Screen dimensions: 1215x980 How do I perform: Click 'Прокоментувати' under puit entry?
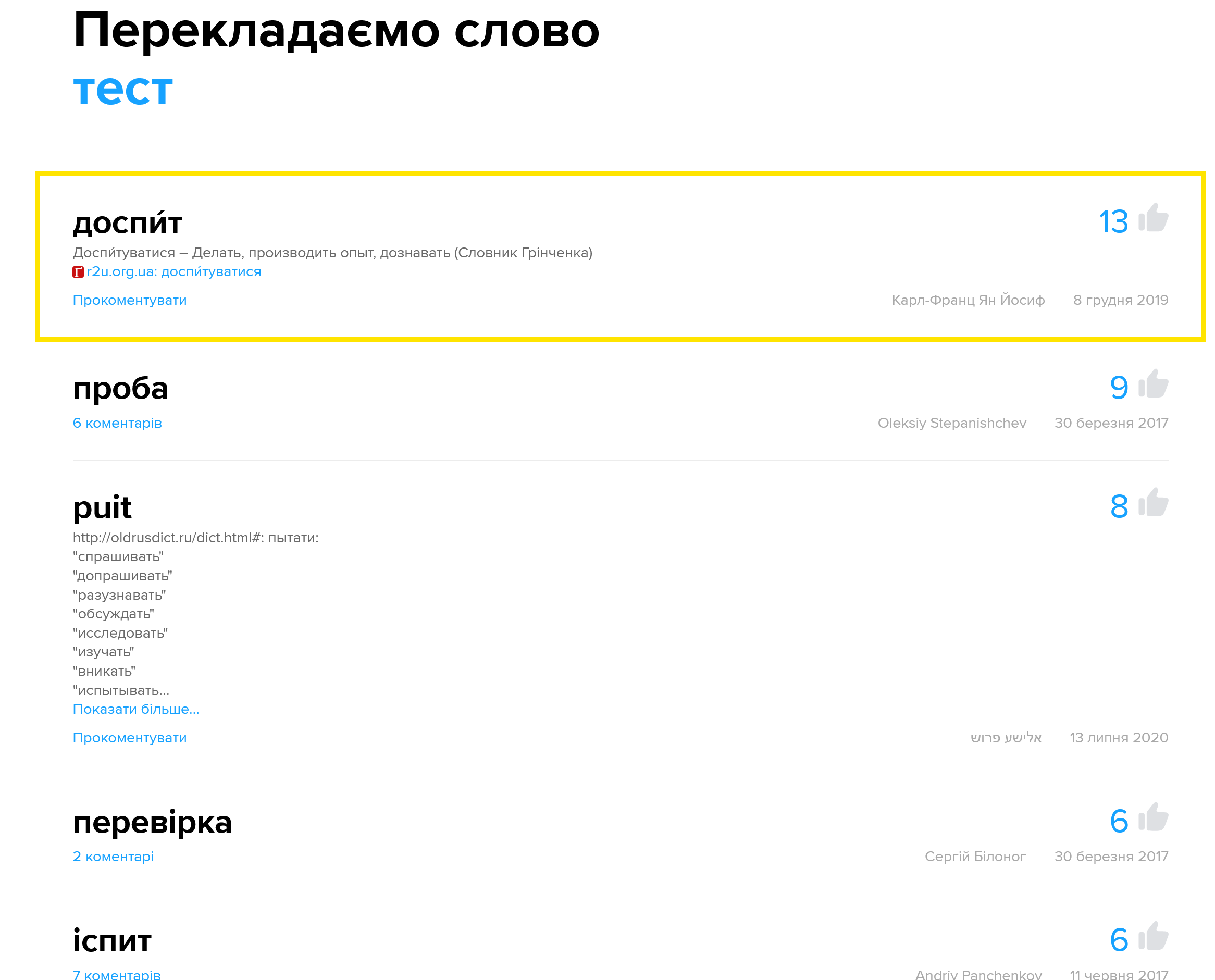(129, 738)
